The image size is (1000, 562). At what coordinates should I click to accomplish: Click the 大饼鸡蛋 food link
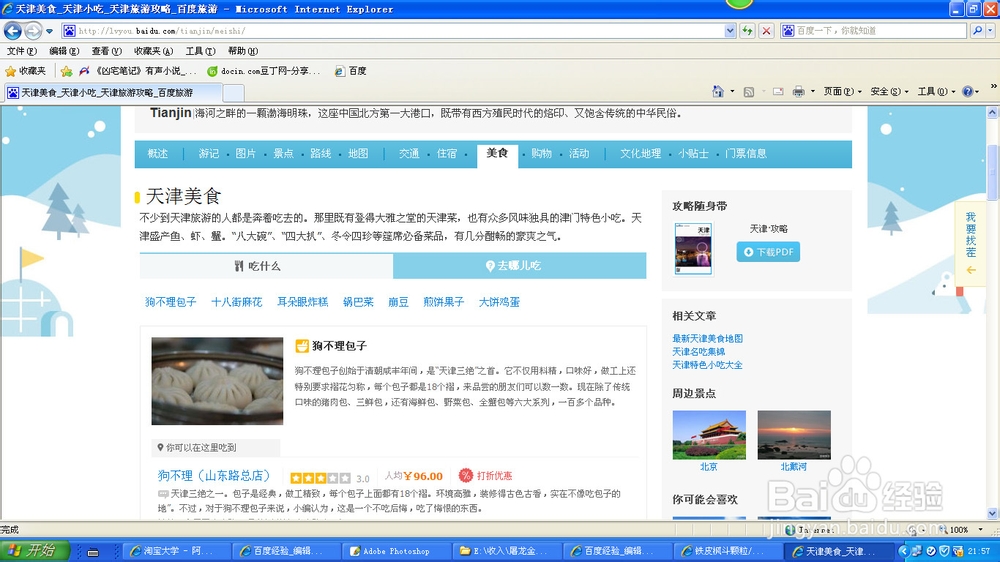(x=499, y=302)
